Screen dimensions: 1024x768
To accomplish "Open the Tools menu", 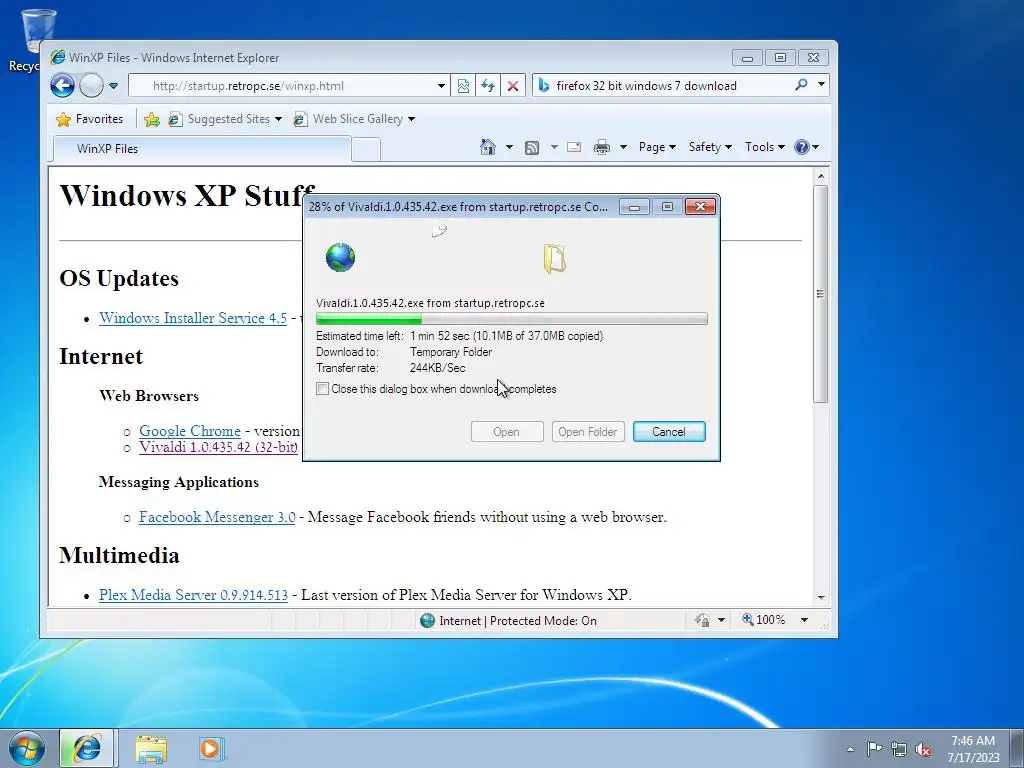I will pyautogui.click(x=764, y=147).
